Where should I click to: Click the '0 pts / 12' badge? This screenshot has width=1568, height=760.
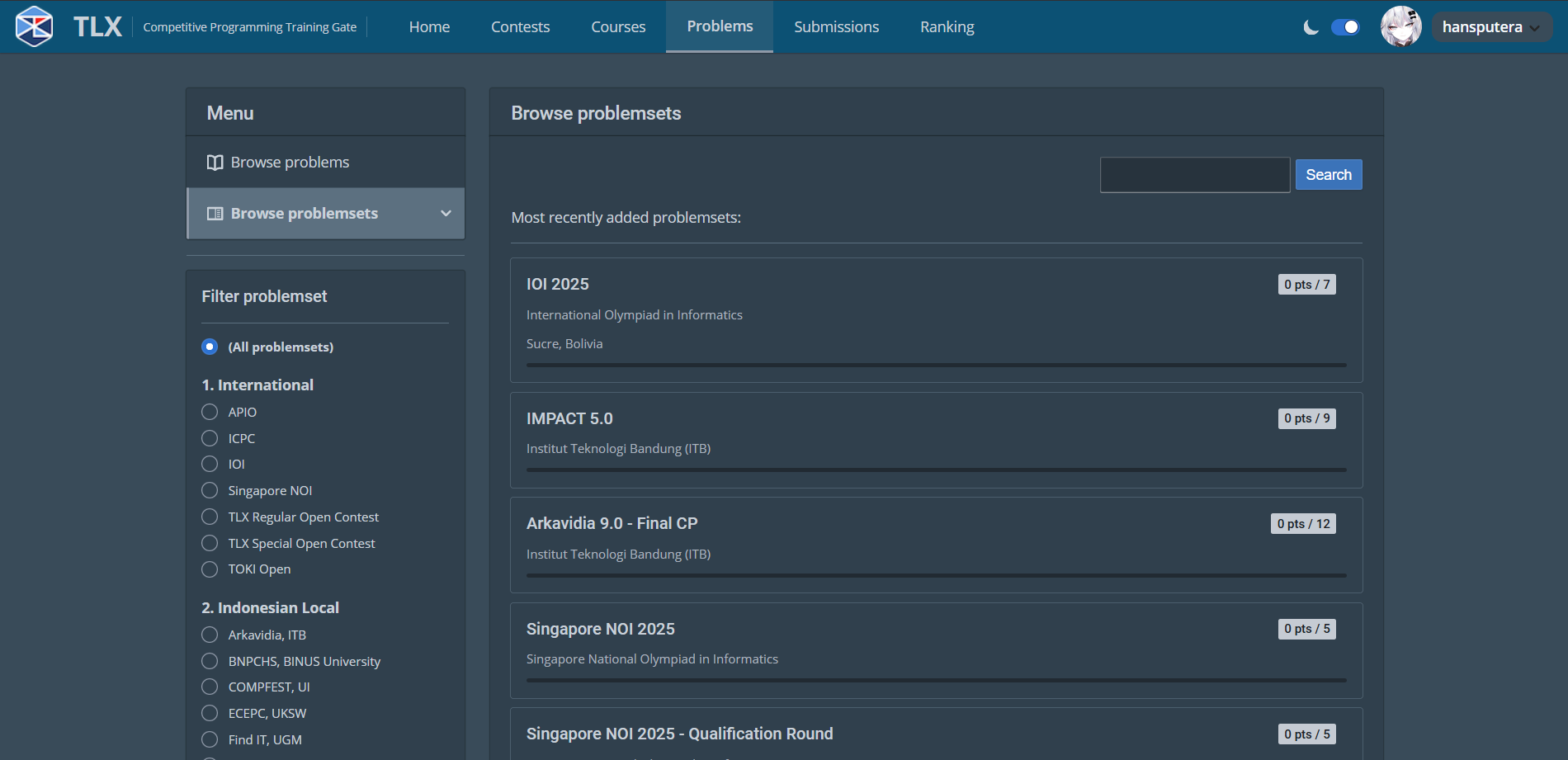pyautogui.click(x=1303, y=524)
